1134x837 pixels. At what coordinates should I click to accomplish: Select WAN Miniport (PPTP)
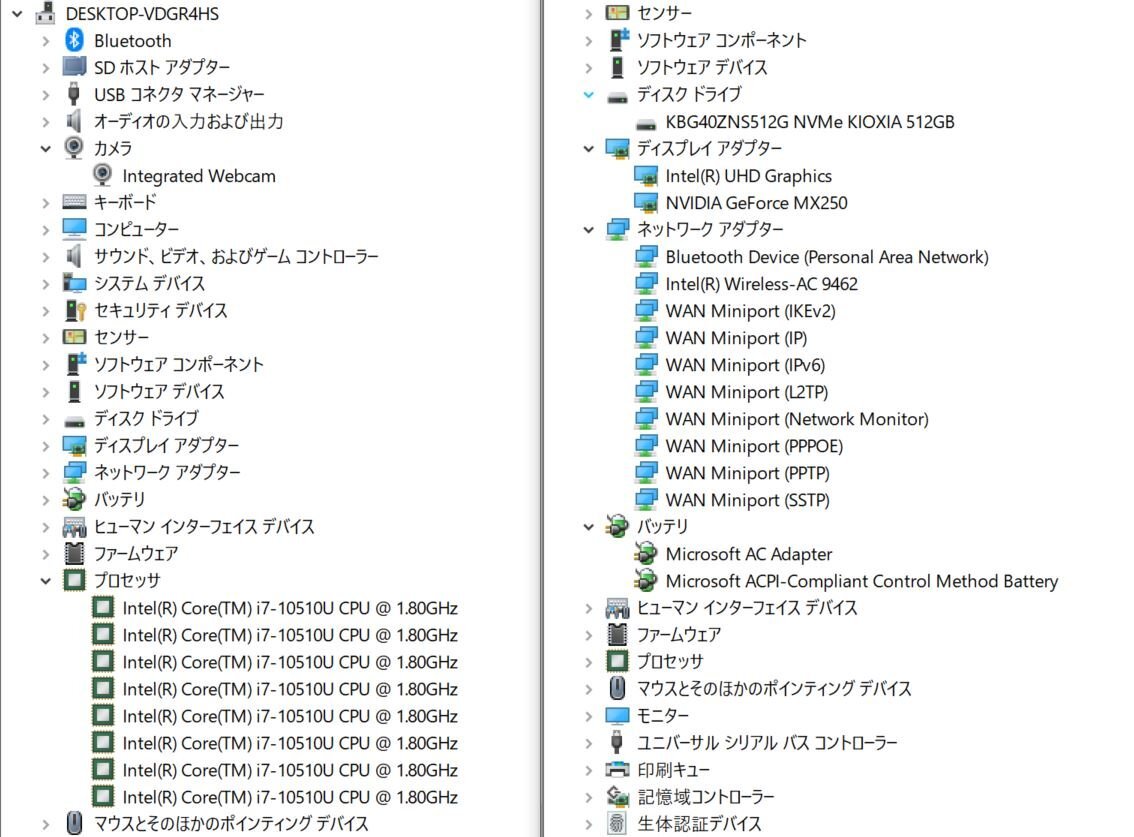pyautogui.click(x=747, y=473)
